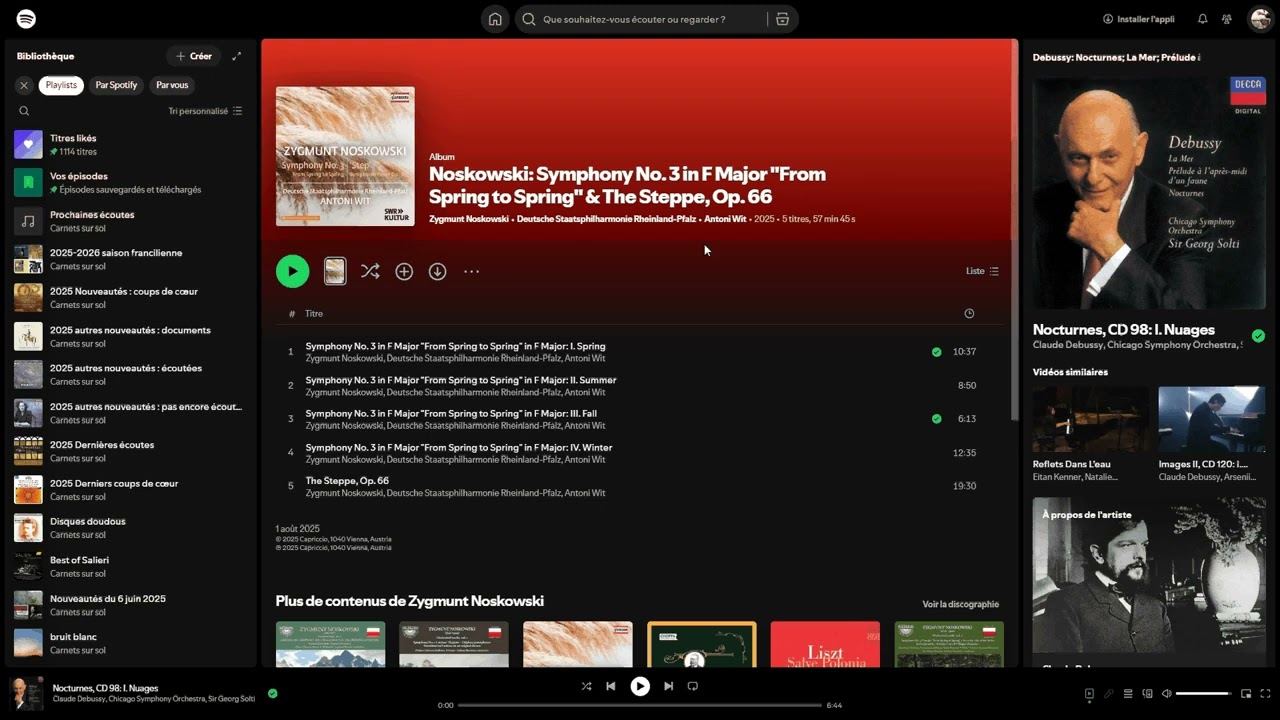Image resolution: width=1280 pixels, height=720 pixels.
Task: Open the 2025 Dernières écoutes playlist
Action: click(x=130, y=451)
